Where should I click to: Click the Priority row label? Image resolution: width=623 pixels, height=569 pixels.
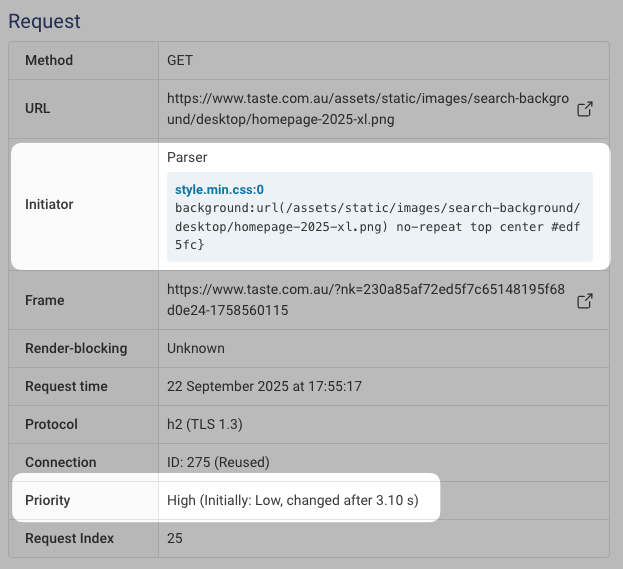click(x=47, y=500)
